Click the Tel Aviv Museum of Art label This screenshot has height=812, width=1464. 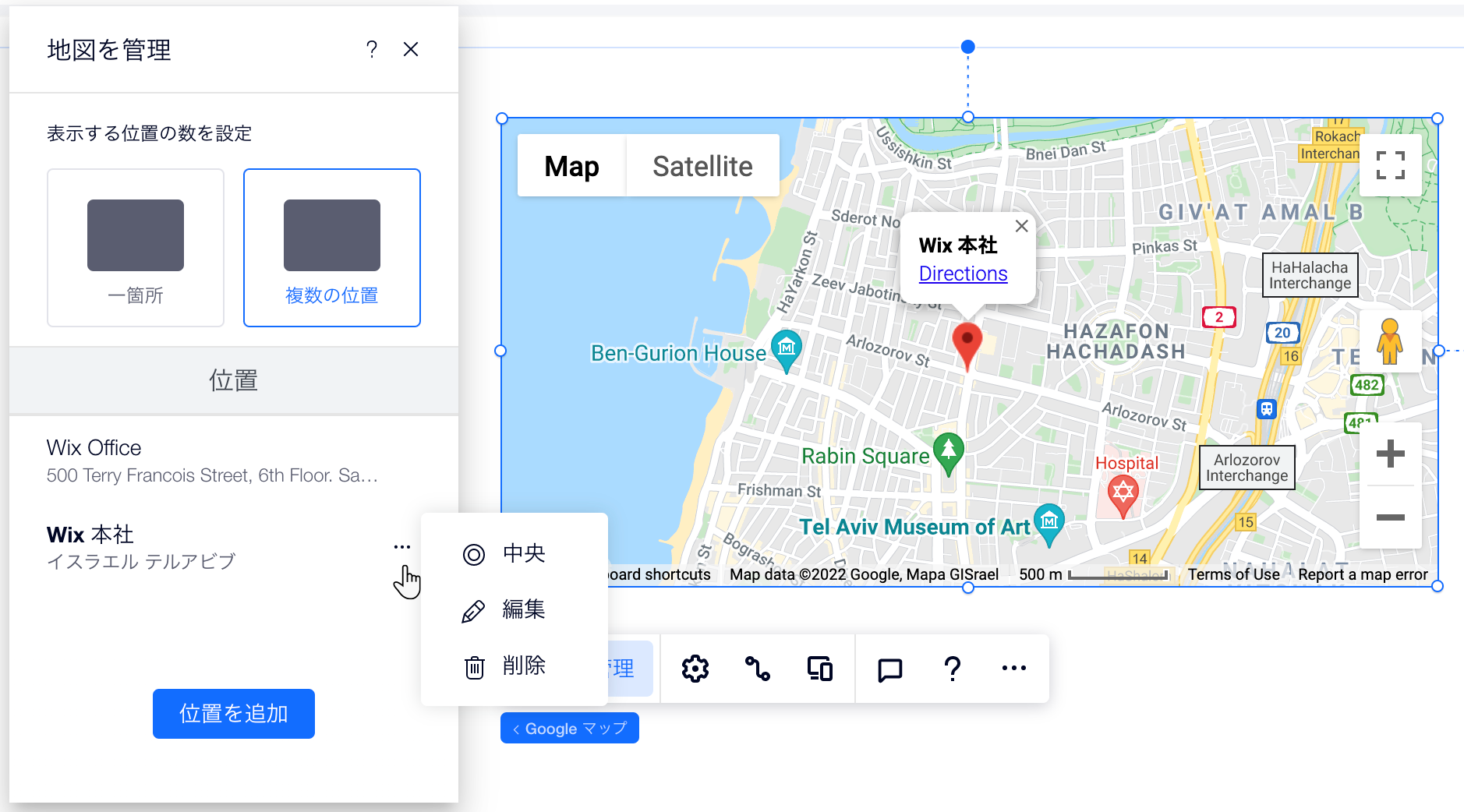coord(914,528)
